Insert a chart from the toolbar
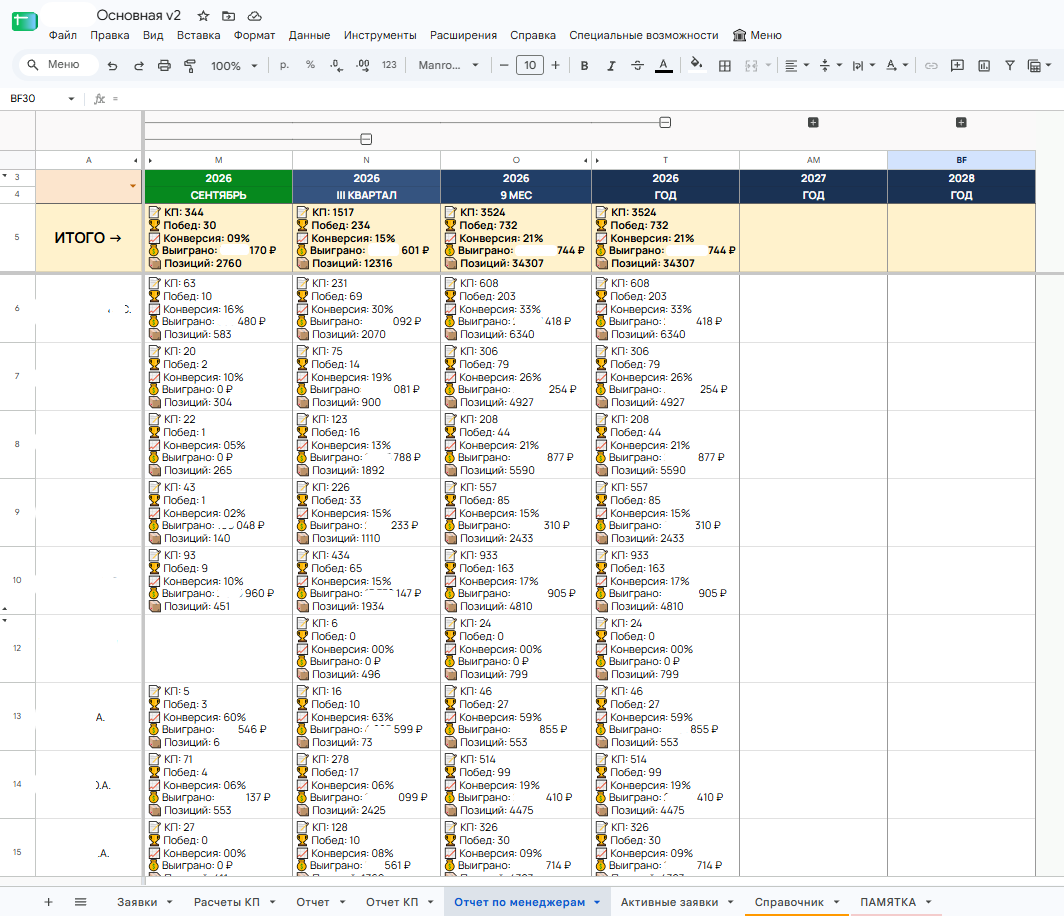The image size is (1064, 916). [x=984, y=65]
